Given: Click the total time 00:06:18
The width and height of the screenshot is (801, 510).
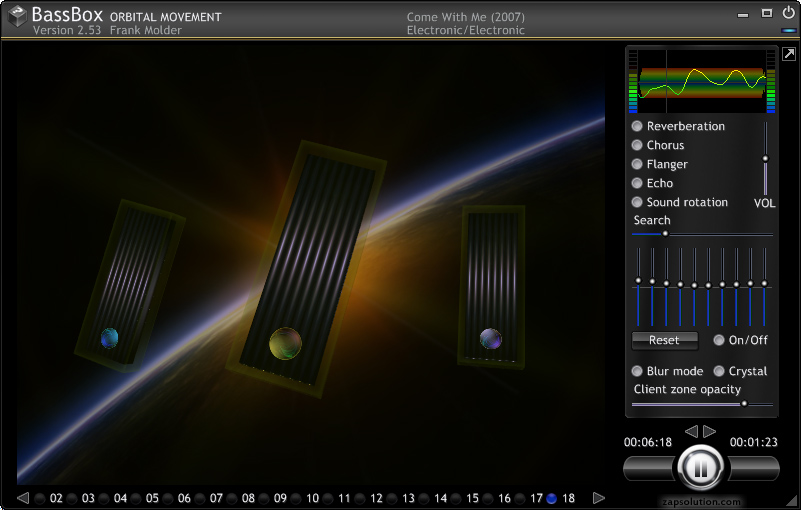Looking at the screenshot, I should point(647,442).
